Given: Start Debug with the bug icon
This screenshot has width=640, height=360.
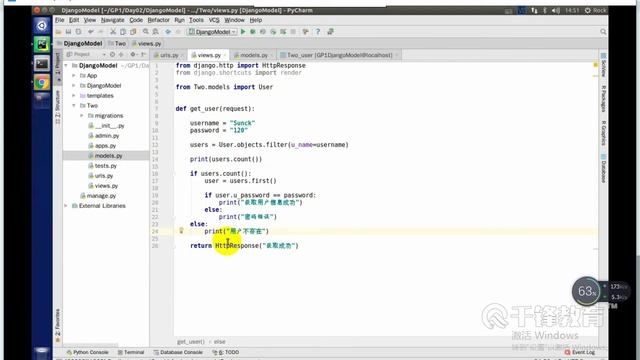Looking at the screenshot, I should click(x=253, y=32).
